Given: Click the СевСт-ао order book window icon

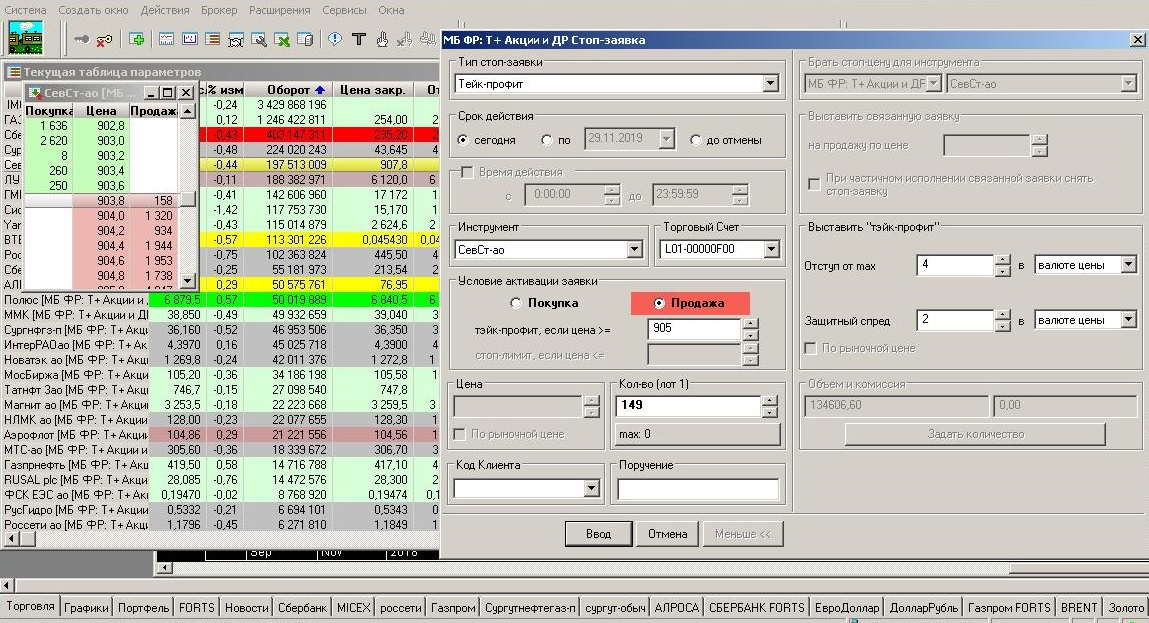Looking at the screenshot, I should coord(35,93).
